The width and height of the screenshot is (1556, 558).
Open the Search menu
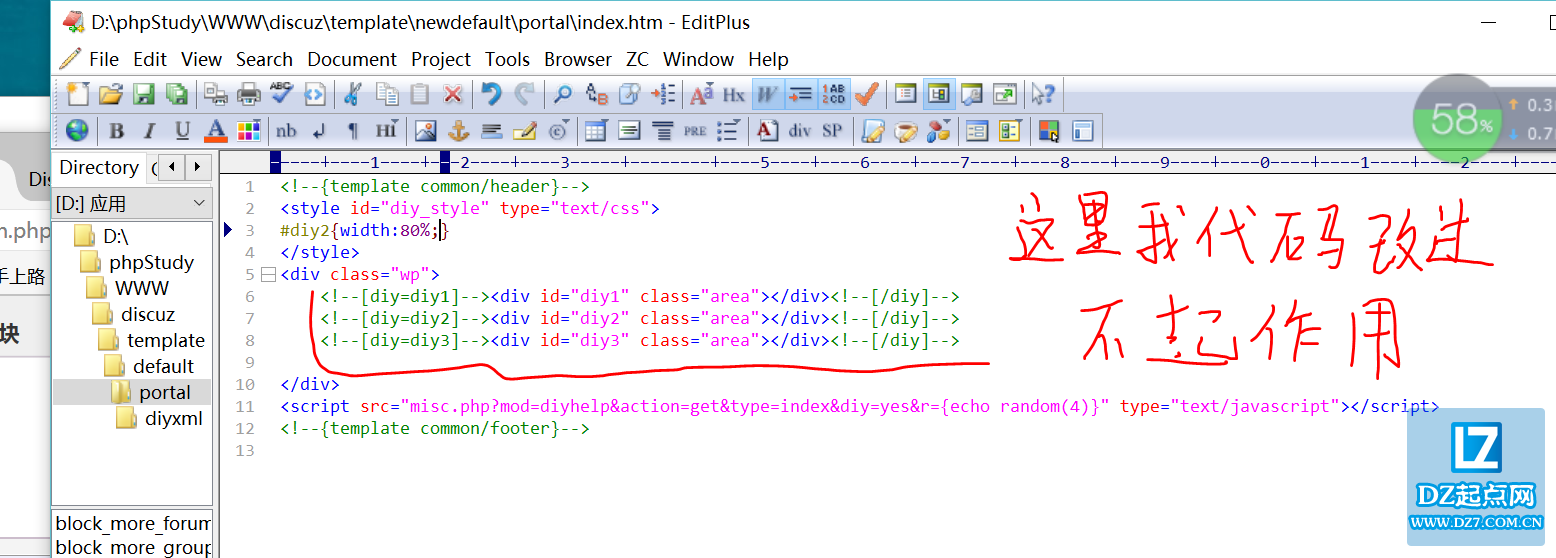pyautogui.click(x=264, y=59)
